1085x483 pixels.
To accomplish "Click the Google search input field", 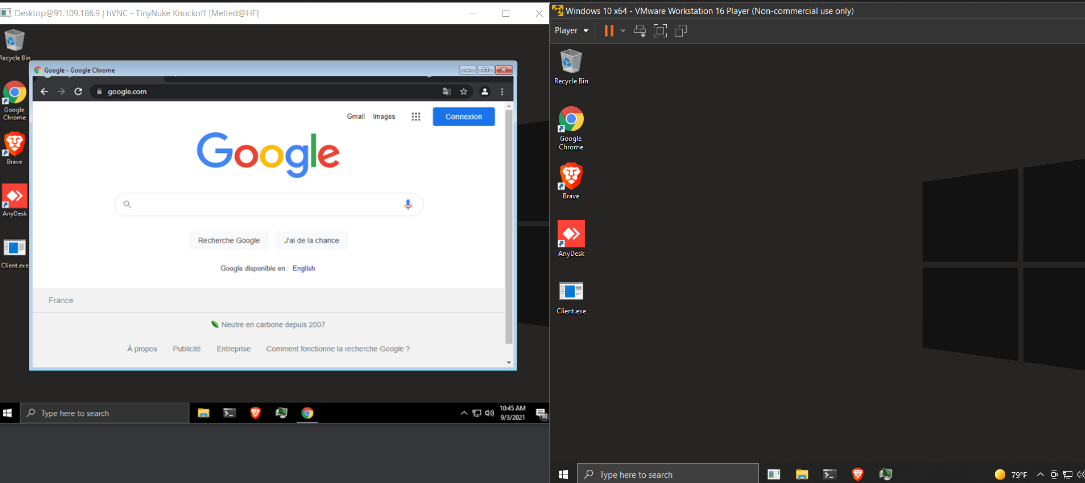I will tap(268, 204).
